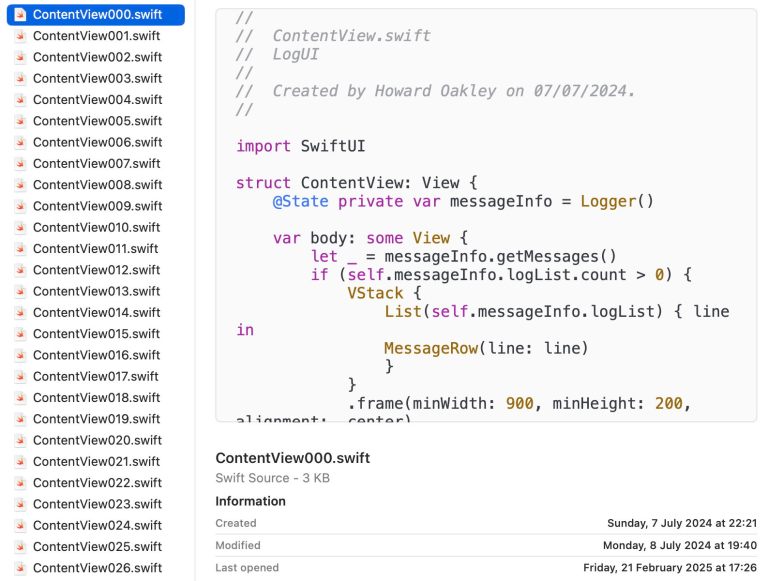
Task: Click the Swift icon beside ContentView004.swift
Action: click(x=20, y=100)
